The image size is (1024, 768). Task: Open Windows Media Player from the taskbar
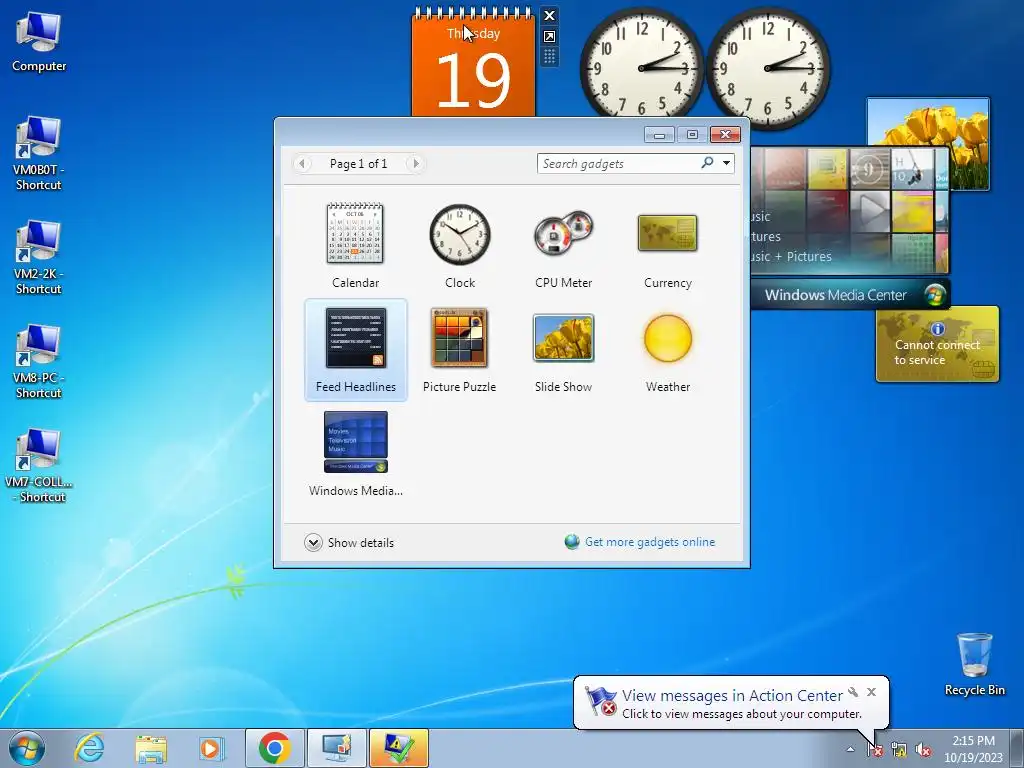[212, 748]
